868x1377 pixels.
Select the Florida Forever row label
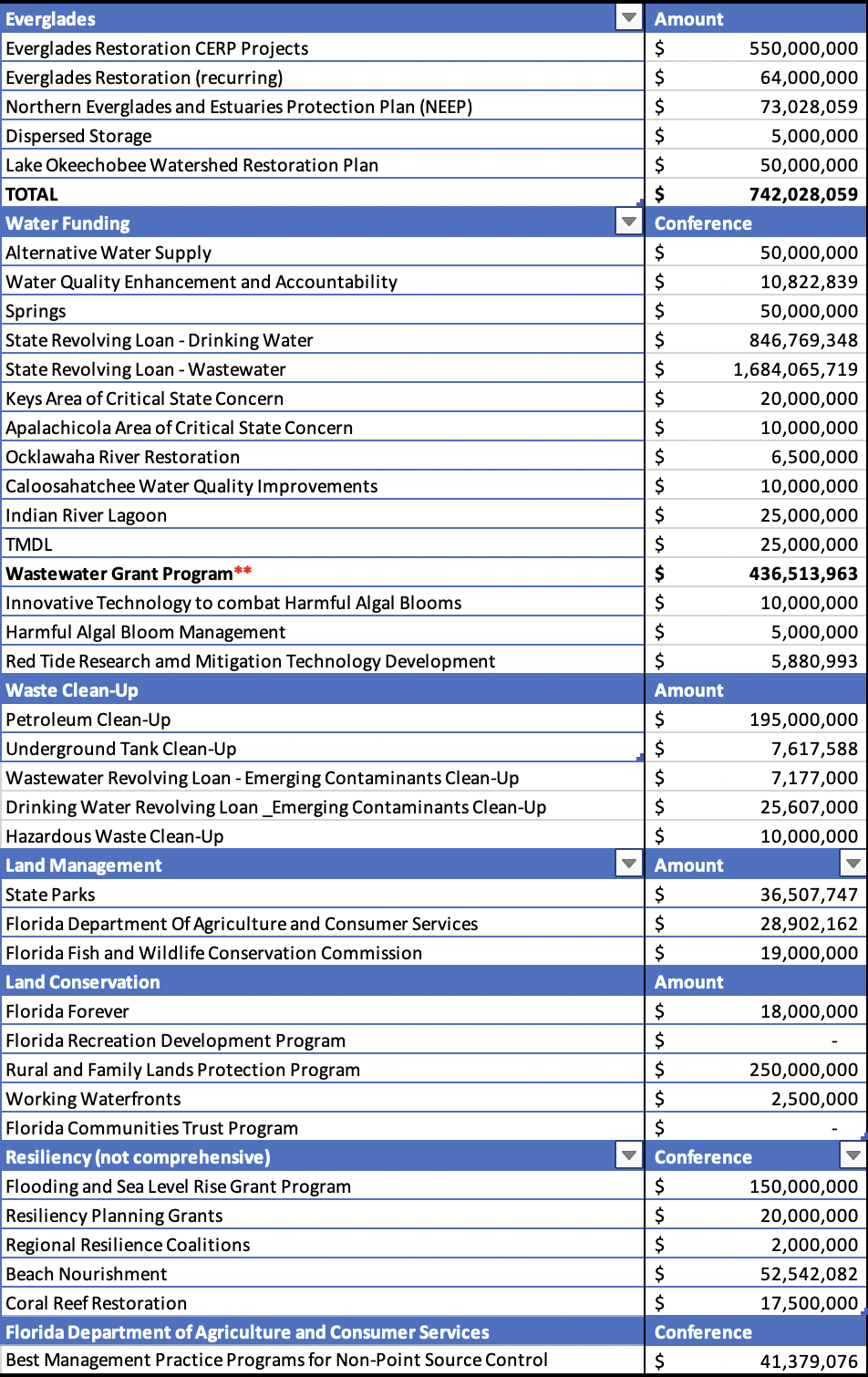point(67,1011)
